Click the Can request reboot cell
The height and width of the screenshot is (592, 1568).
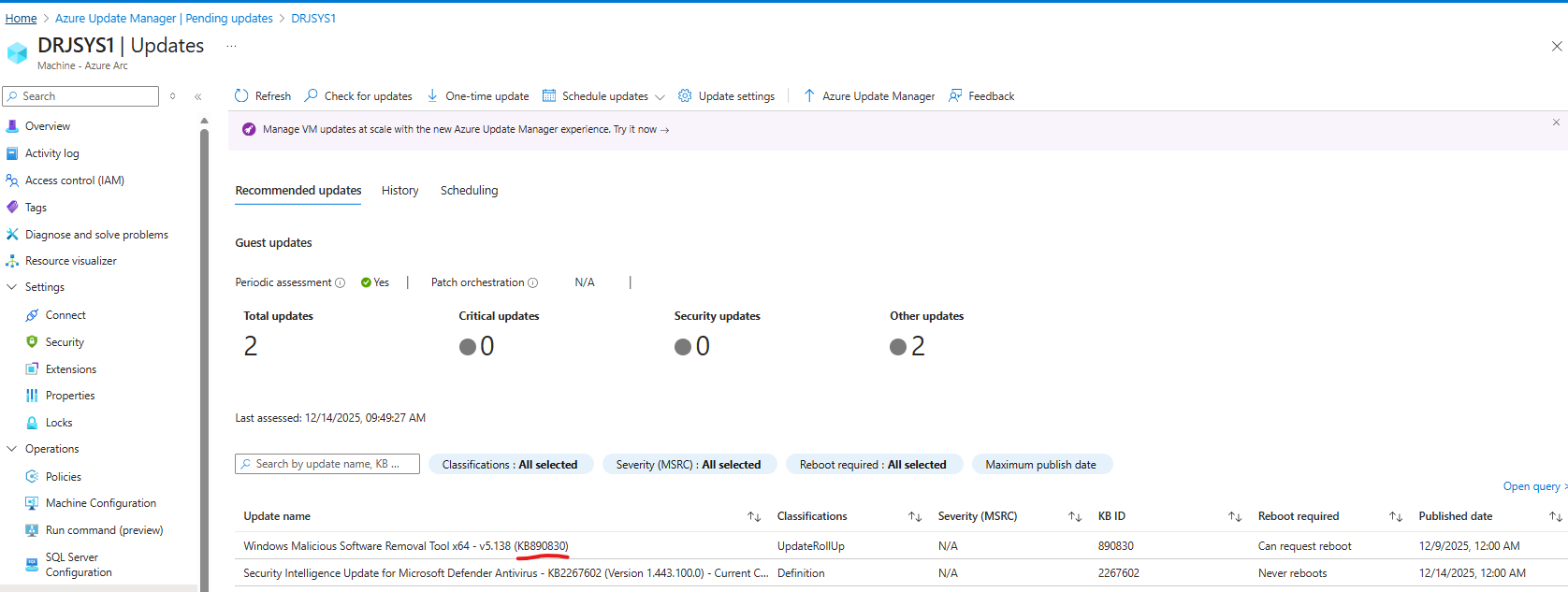click(x=1305, y=546)
